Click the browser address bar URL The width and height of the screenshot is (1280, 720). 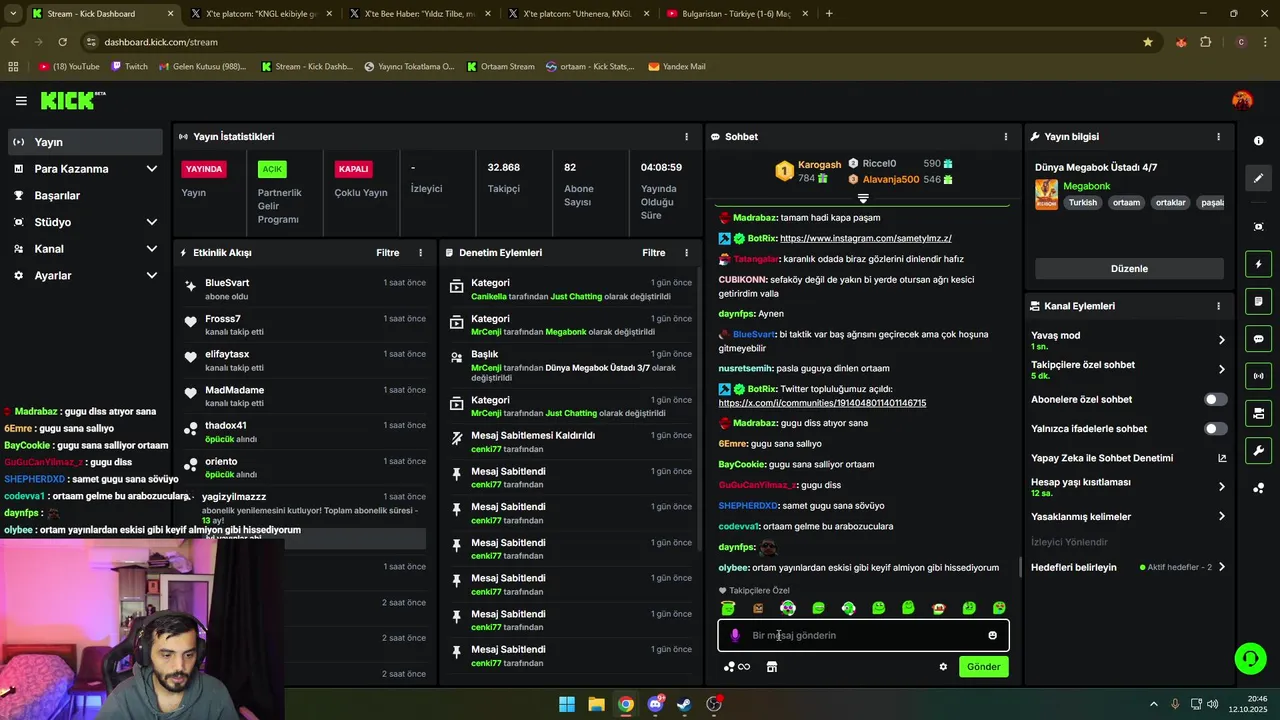pyautogui.click(x=161, y=42)
